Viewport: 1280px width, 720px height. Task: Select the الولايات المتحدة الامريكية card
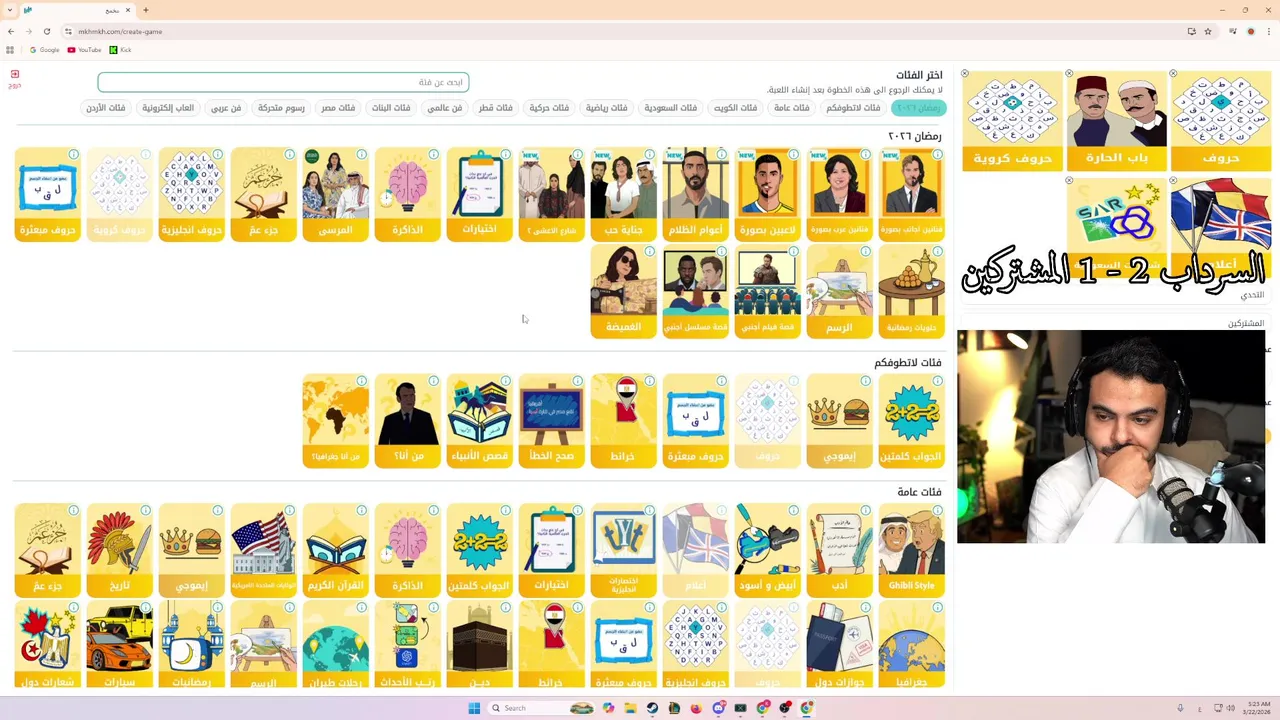click(x=263, y=551)
